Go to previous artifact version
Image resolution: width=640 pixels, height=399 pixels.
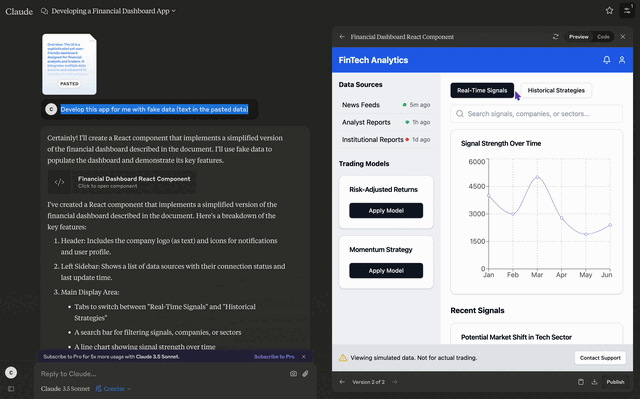click(x=342, y=382)
